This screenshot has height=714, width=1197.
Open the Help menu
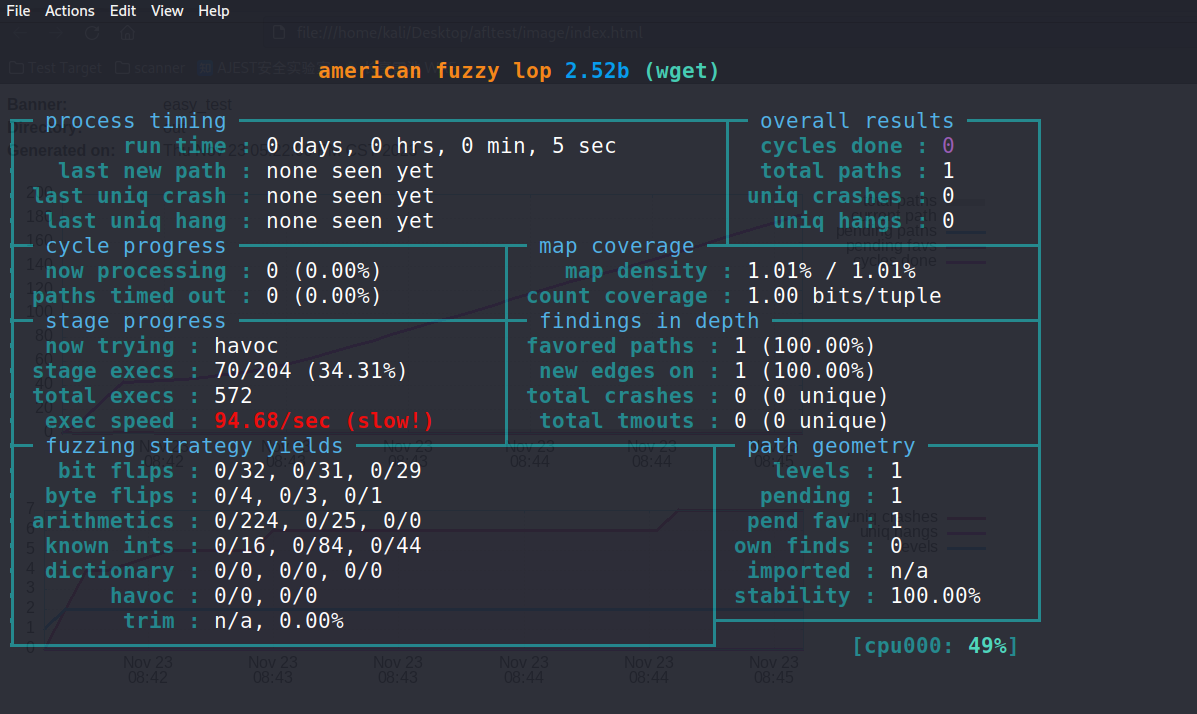(213, 10)
